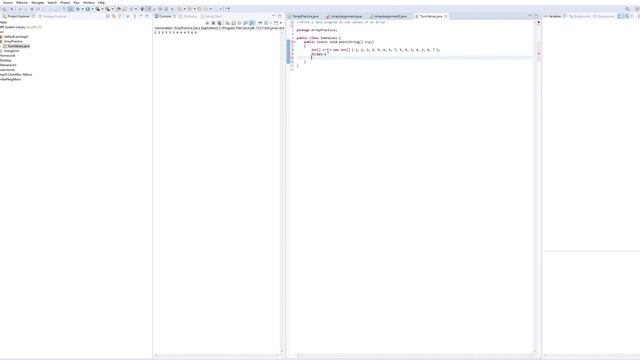Select JRE System Library in the tree
This screenshot has width=640, height=360.
[20, 27]
